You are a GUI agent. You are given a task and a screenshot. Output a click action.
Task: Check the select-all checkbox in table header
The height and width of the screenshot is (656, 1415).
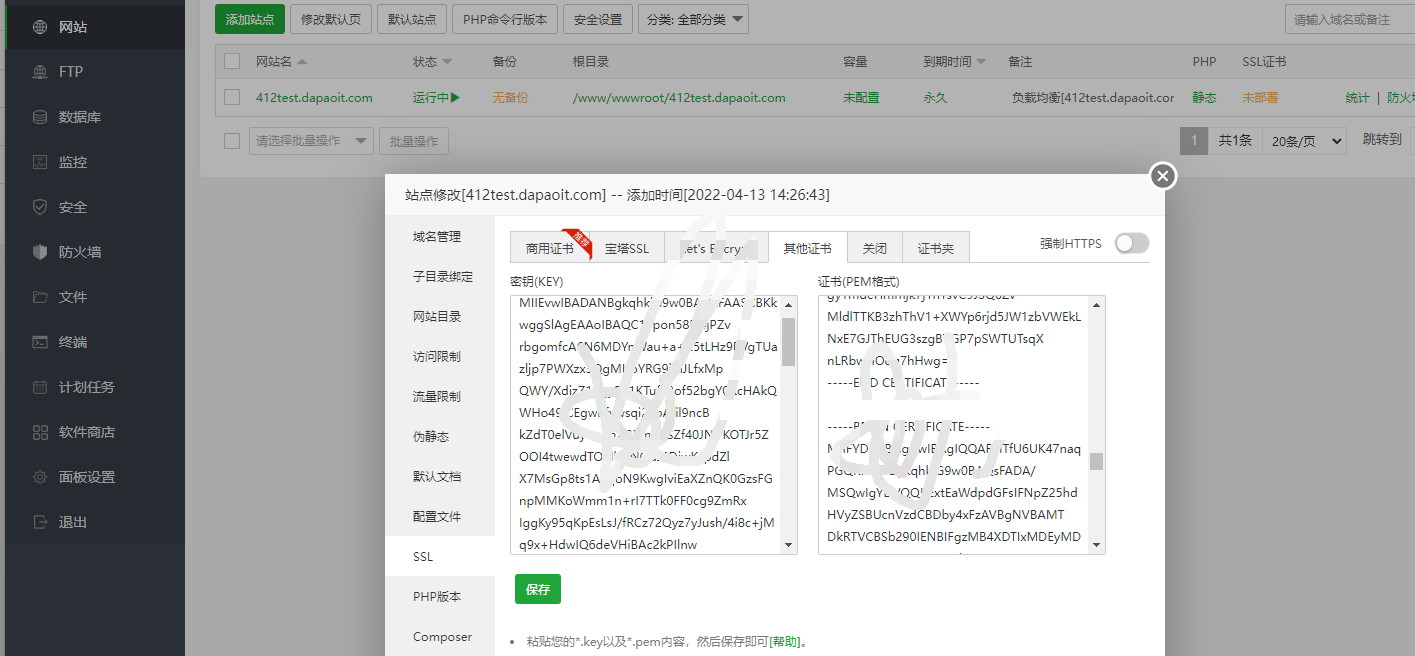tap(232, 62)
